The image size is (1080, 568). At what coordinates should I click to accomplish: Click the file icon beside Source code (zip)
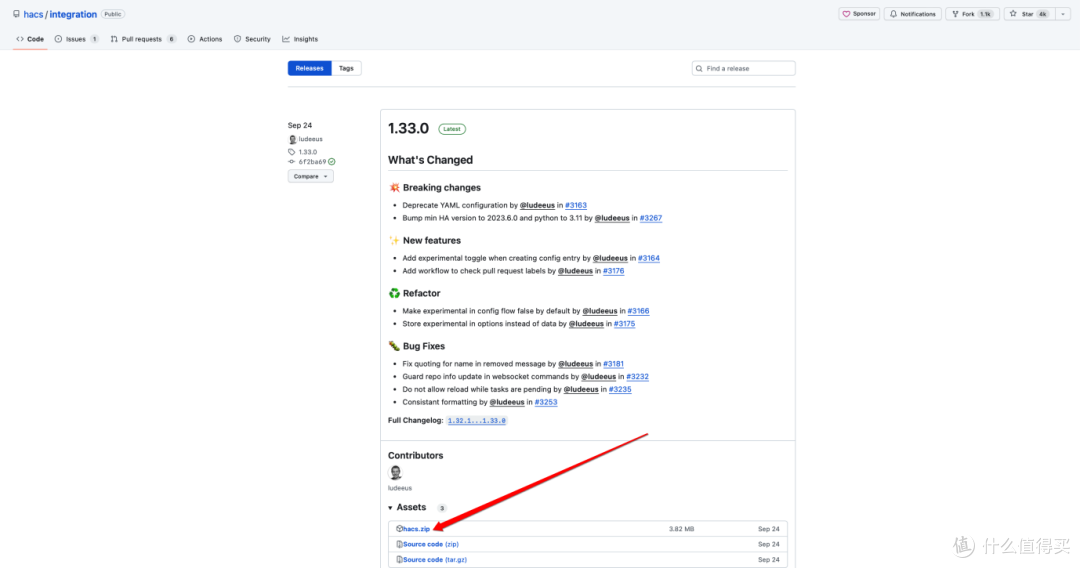click(399, 544)
